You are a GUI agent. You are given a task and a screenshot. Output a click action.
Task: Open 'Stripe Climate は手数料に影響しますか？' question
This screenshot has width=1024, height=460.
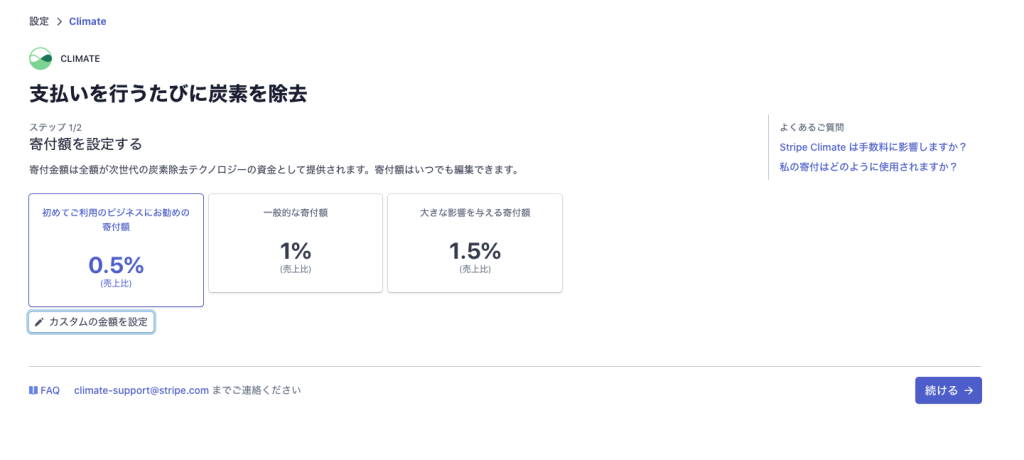(872, 147)
